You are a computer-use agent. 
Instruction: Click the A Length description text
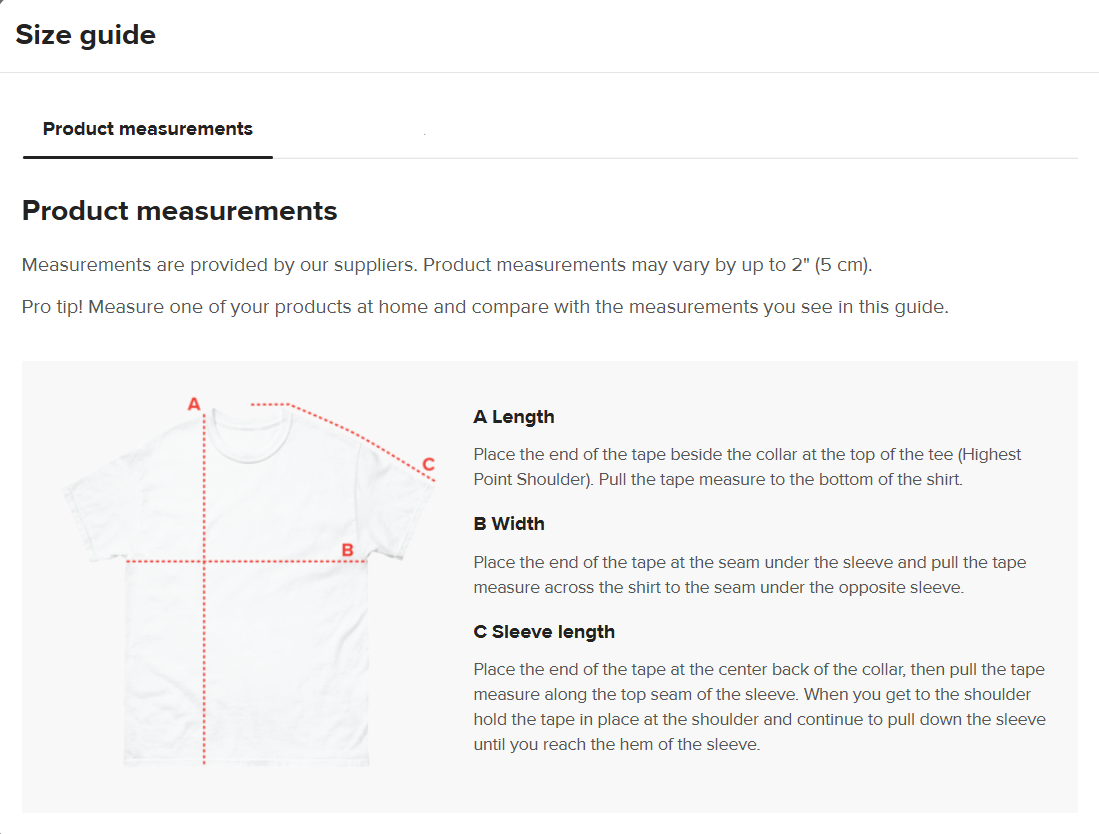(747, 467)
